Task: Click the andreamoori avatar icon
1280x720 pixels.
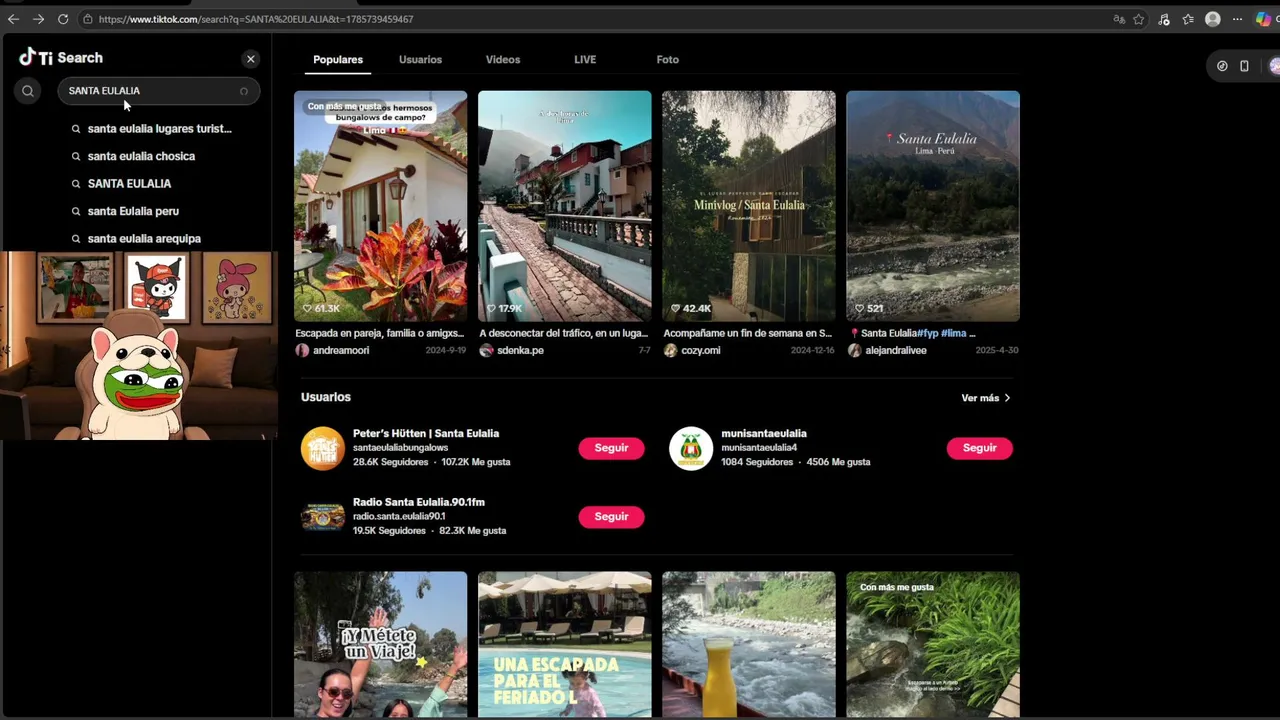Action: 302,351
